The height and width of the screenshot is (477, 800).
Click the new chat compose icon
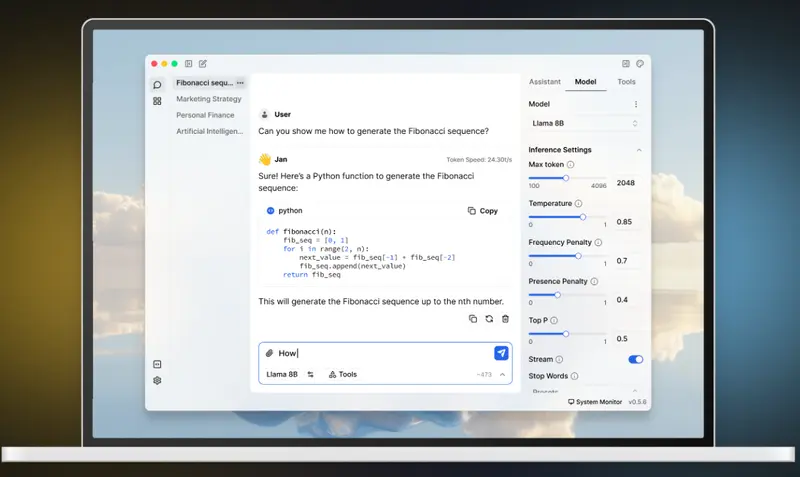203,63
